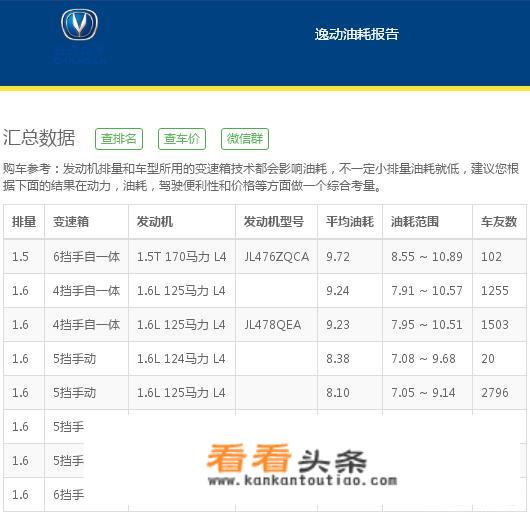Click the range 7.05 ~ 9.14
This screenshot has width=530, height=515.
pyautogui.click(x=423, y=393)
